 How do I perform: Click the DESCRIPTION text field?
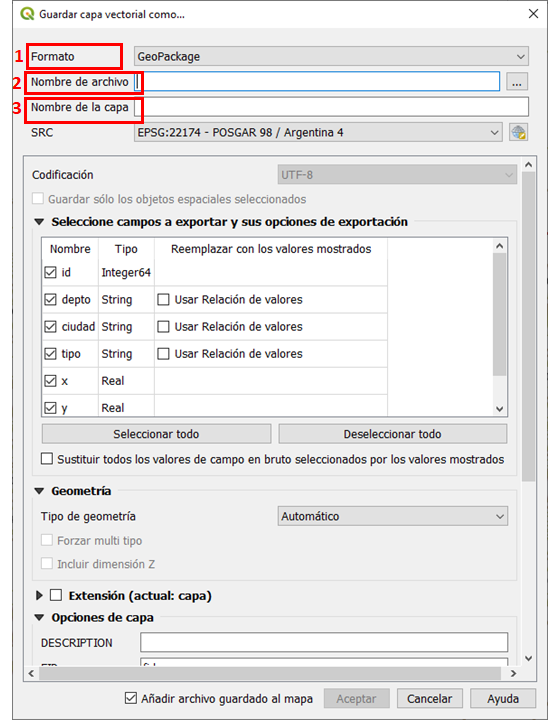324,642
